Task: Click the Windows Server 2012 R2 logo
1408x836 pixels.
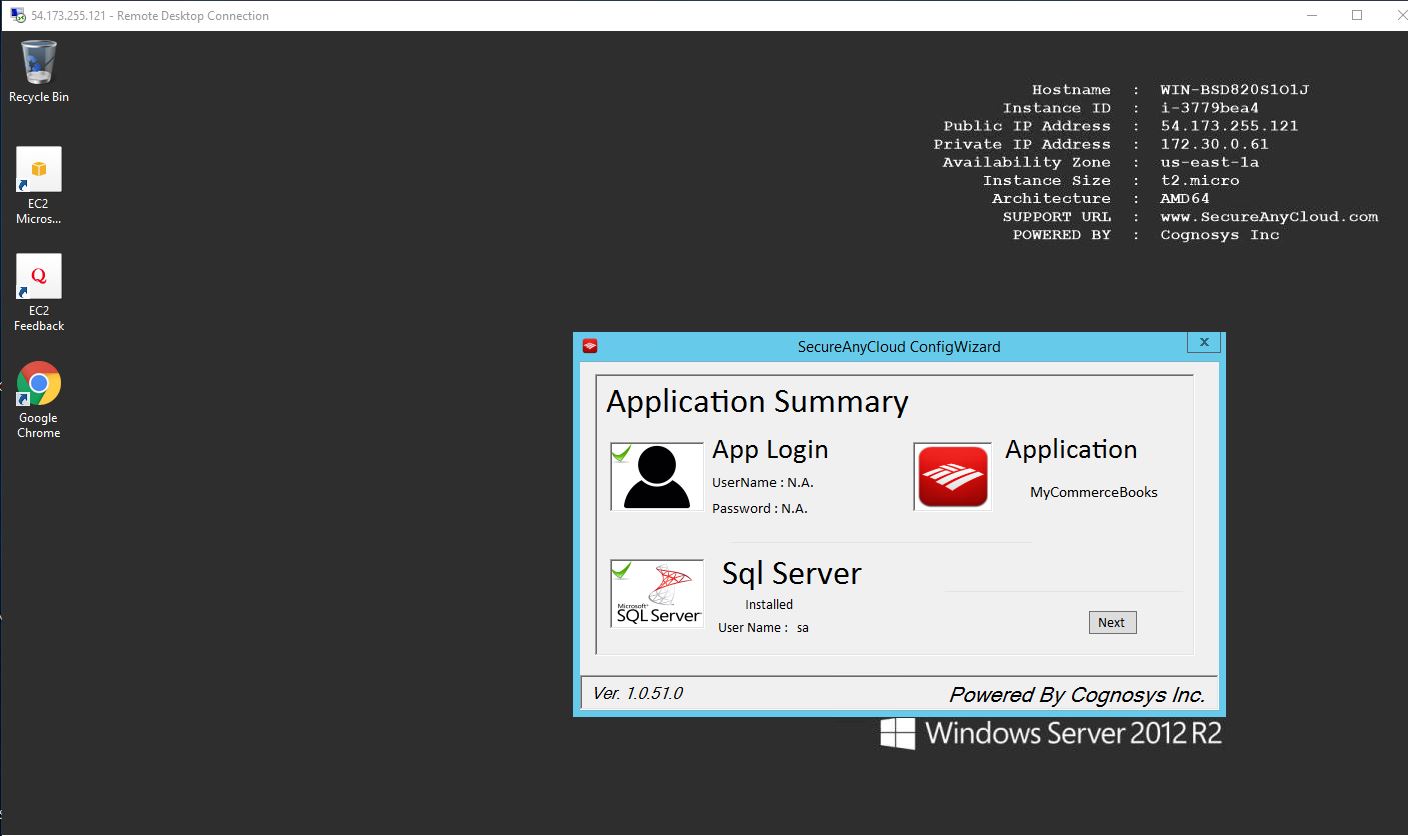Action: pos(1051,733)
